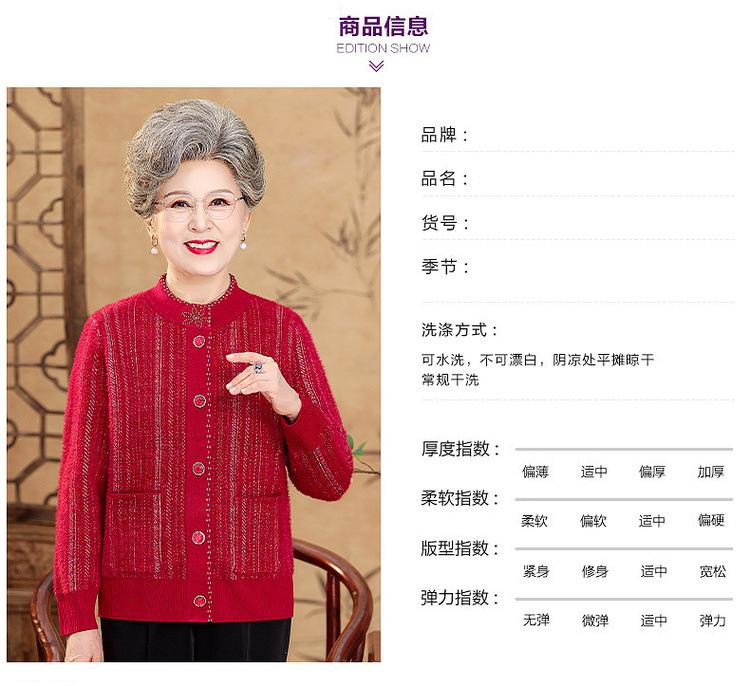Select 偏硬 on the softness scale
The height and width of the screenshot is (686, 750).
tap(711, 520)
